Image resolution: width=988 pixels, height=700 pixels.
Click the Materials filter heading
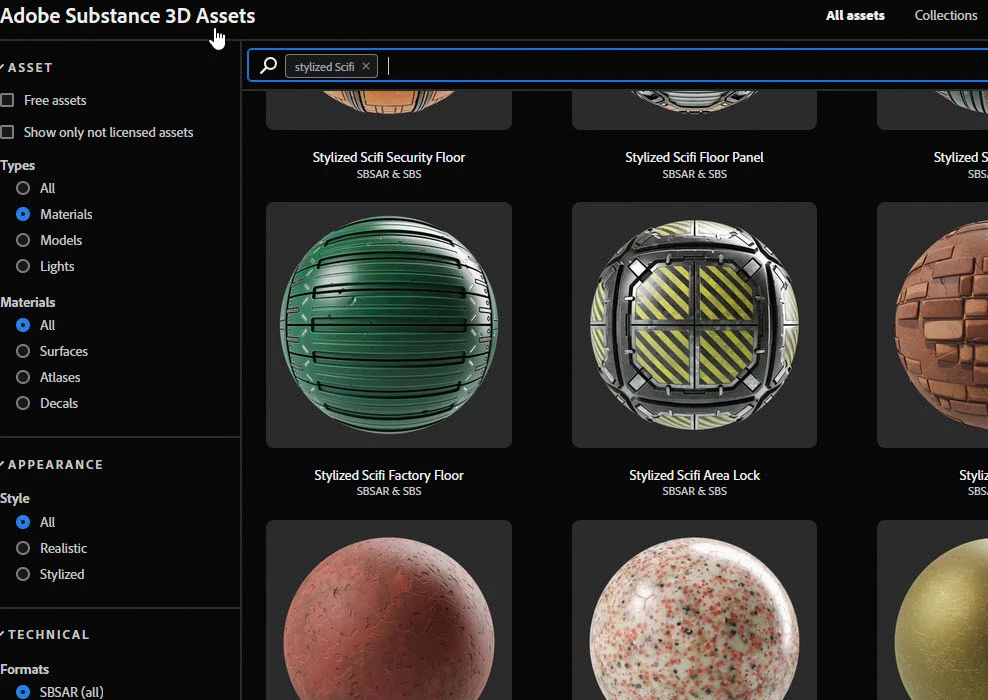click(x=28, y=302)
